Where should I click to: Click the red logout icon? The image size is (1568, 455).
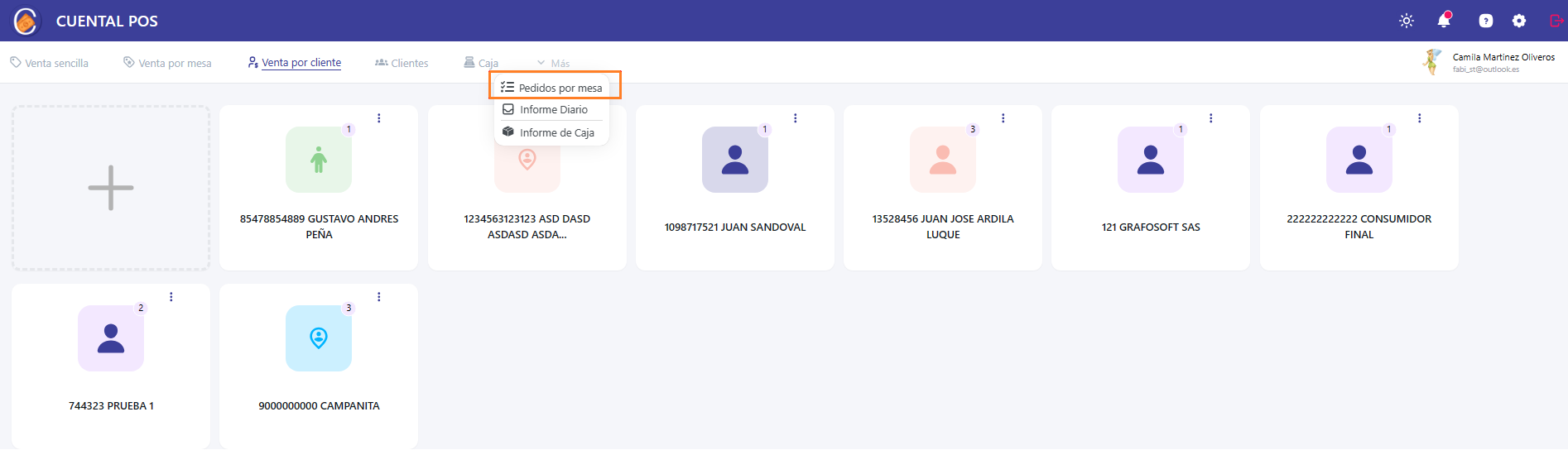pyautogui.click(x=1556, y=21)
